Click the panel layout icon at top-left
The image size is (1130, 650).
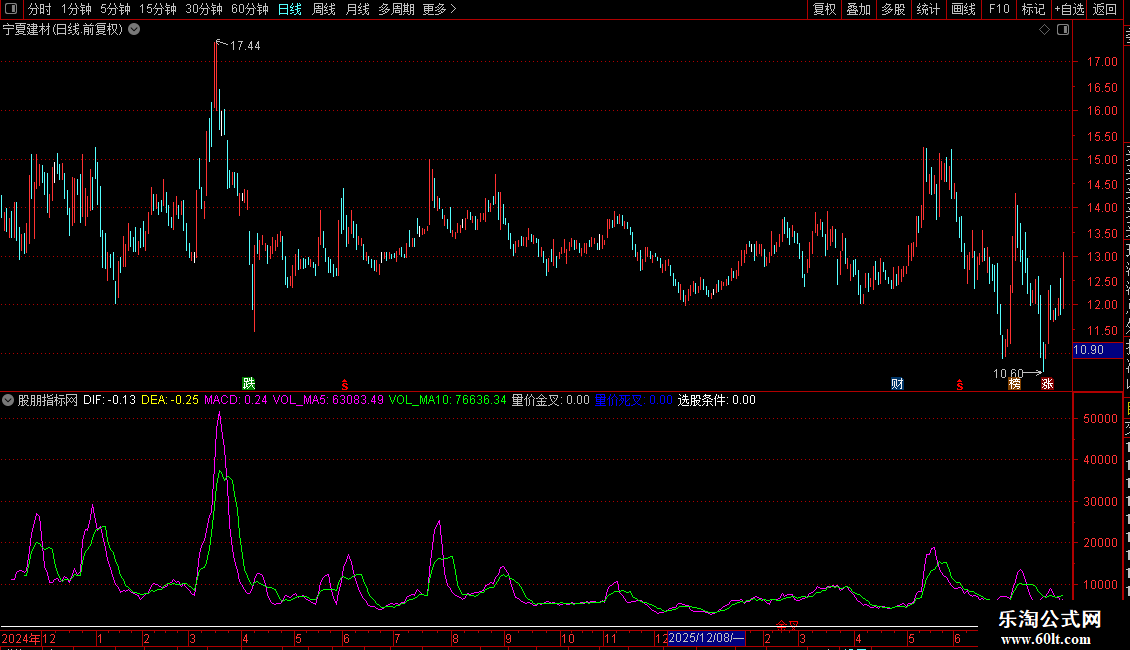click(11, 9)
